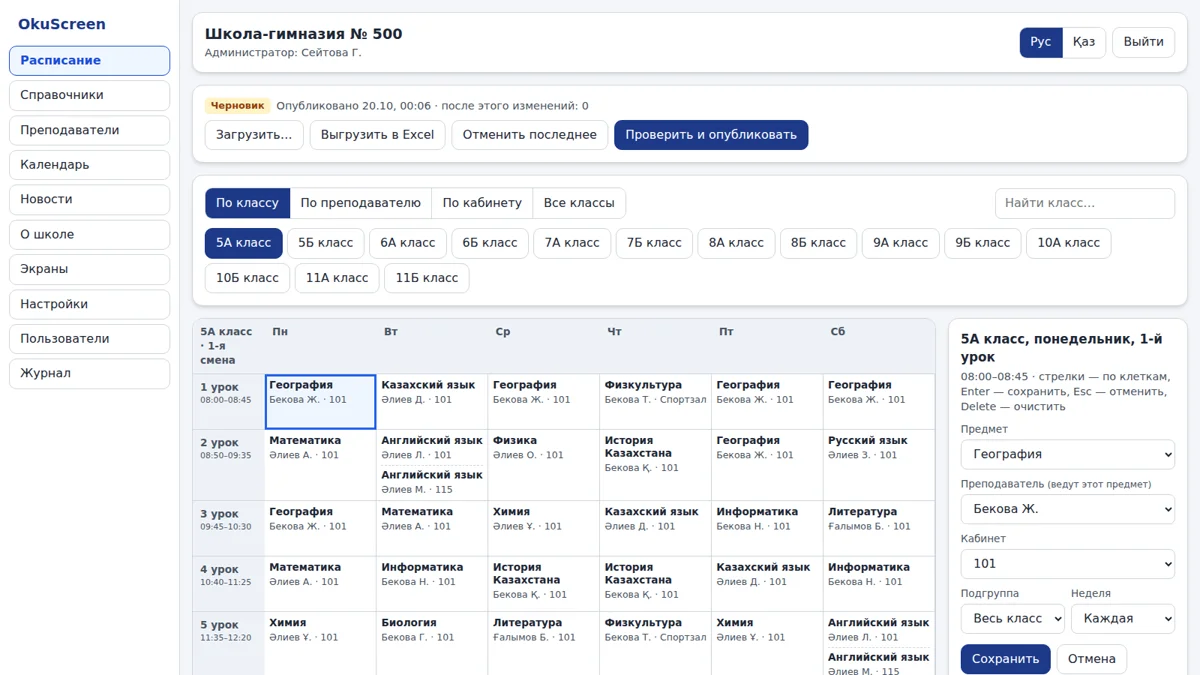Viewport: 1200px width, 675px height.
Task: Open the Календарь sidebar item
Action: pos(90,165)
